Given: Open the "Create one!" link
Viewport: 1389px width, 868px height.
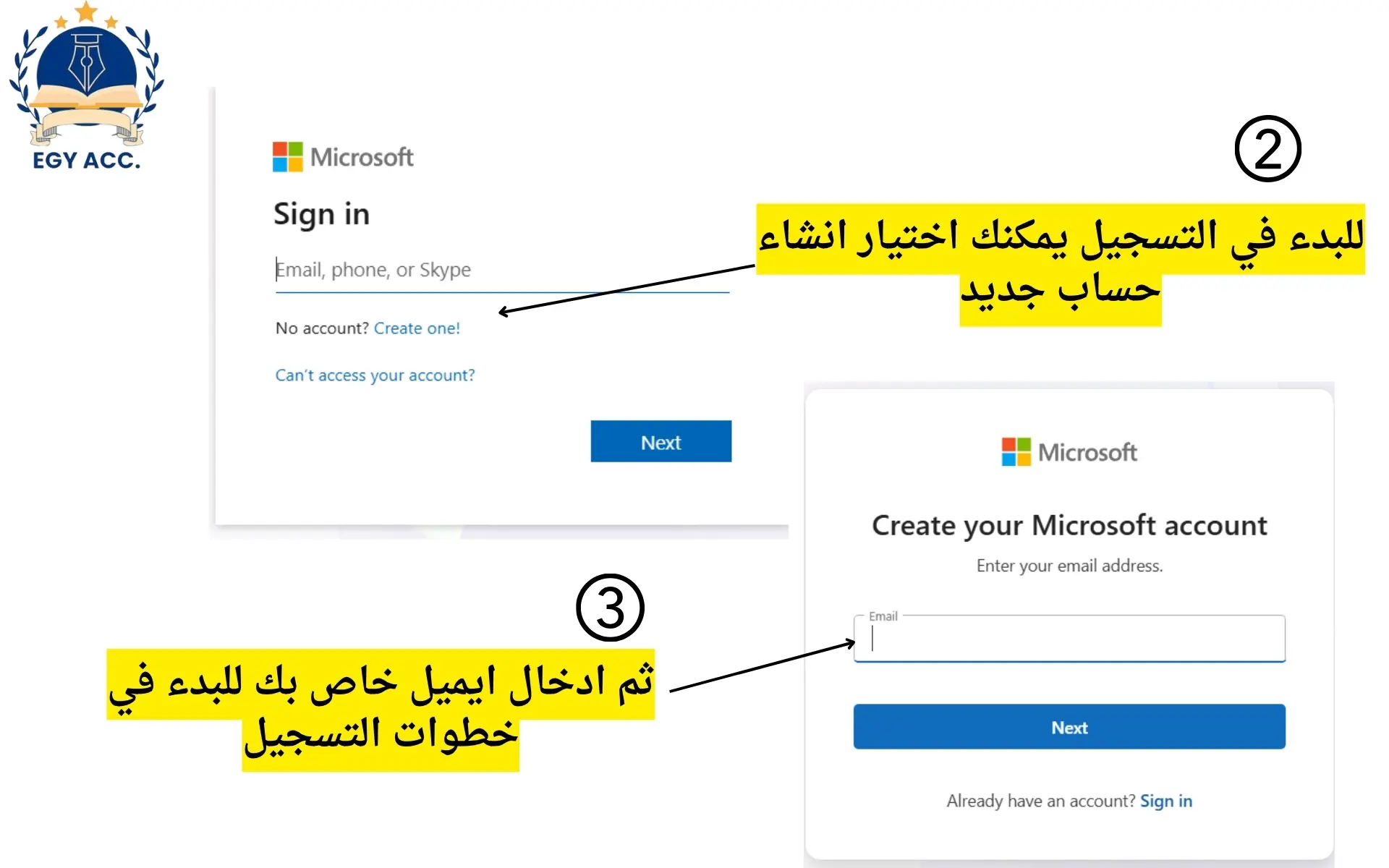Looking at the screenshot, I should point(417,328).
